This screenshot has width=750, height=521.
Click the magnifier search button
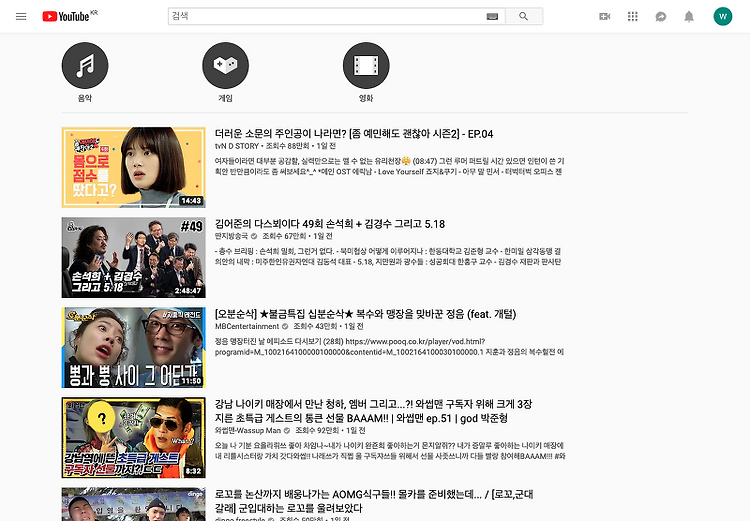[x=524, y=16]
